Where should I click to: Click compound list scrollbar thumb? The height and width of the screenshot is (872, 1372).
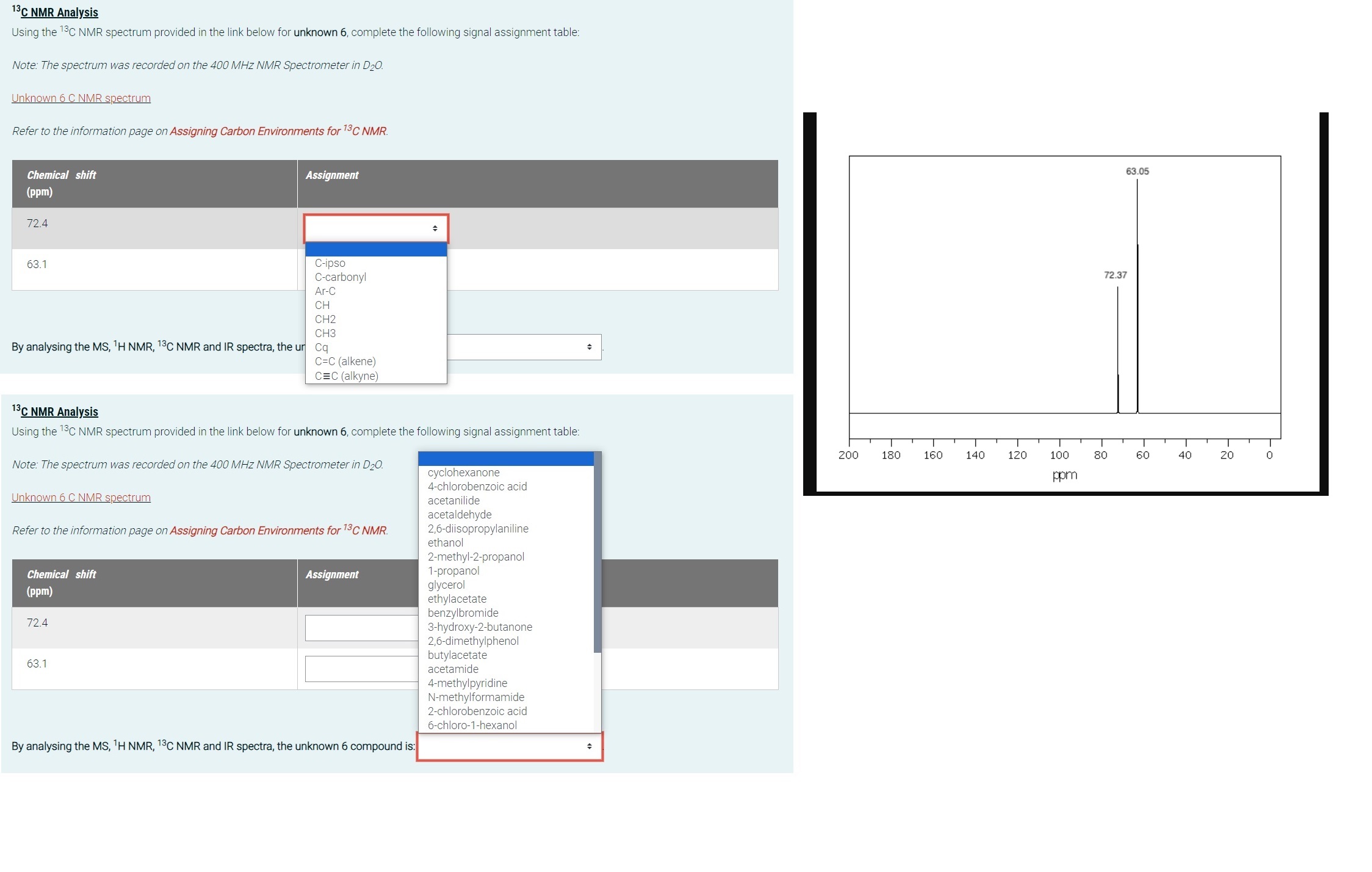[x=598, y=553]
